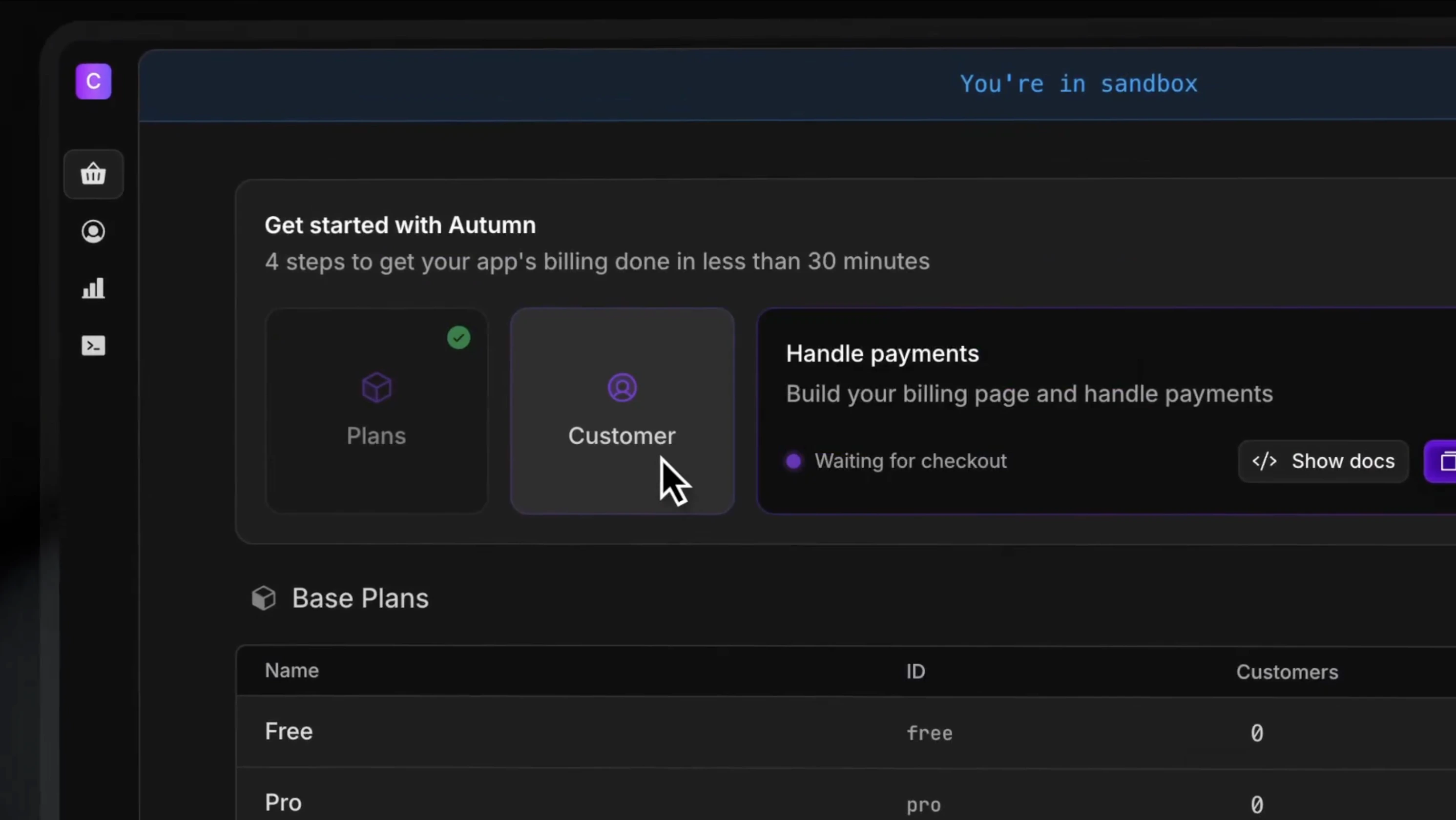The height and width of the screenshot is (820, 1456).
Task: Click the Waiting for checkout status dot
Action: tap(793, 461)
